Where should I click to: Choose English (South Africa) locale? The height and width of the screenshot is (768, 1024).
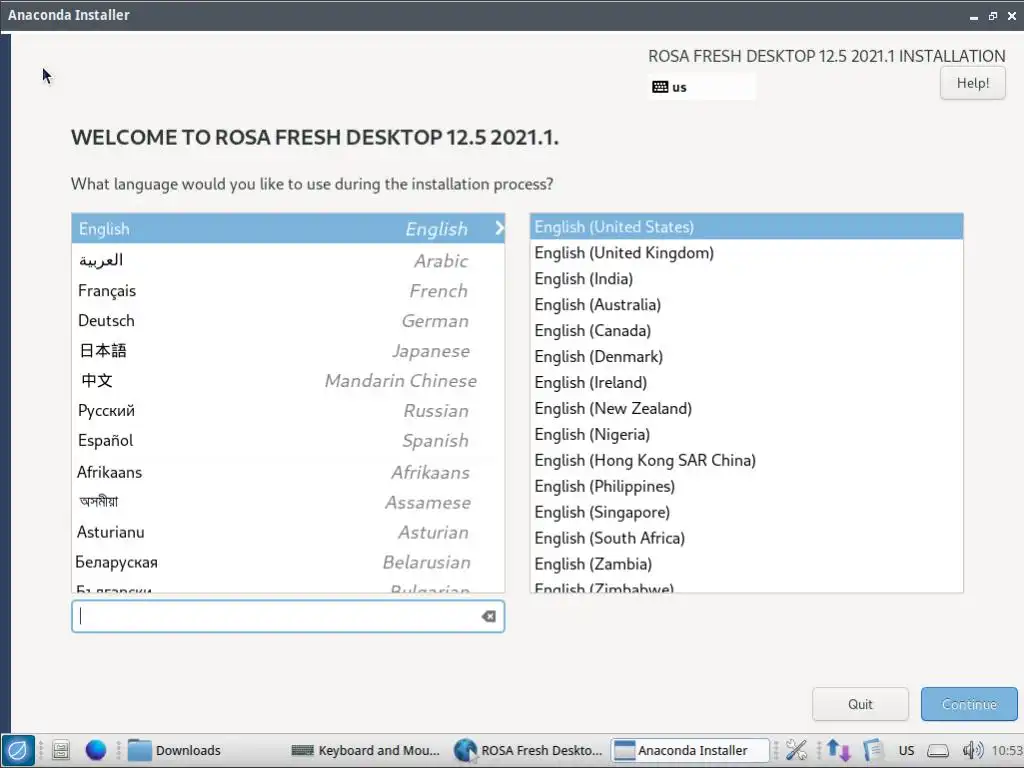(x=746, y=538)
